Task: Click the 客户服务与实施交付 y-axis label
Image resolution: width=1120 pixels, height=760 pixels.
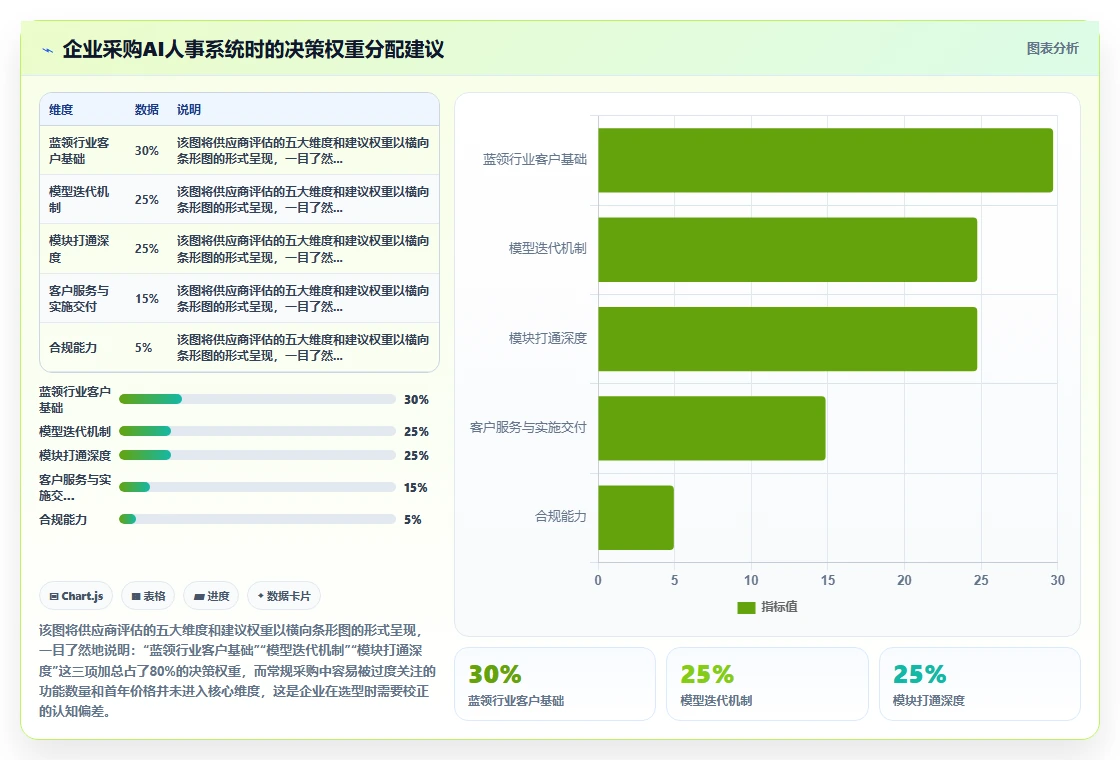Action: click(528, 427)
